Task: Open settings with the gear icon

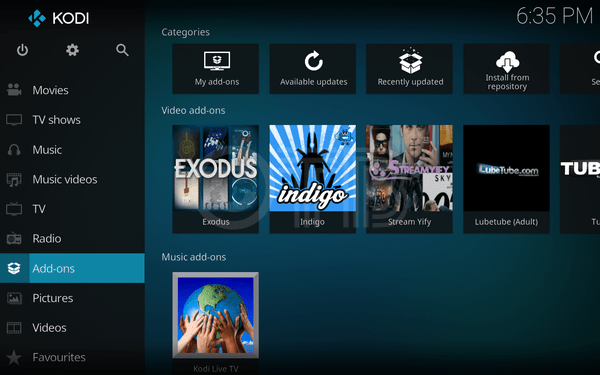Action: [72, 50]
